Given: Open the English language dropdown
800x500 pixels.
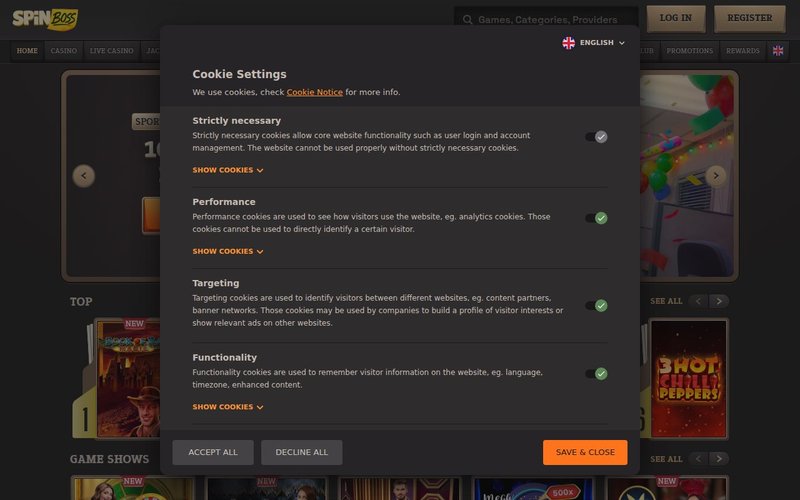Looking at the screenshot, I should tap(593, 43).
